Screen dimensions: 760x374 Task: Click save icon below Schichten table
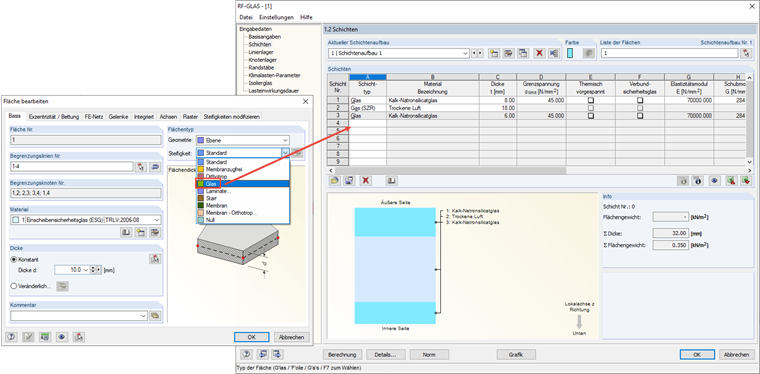pyautogui.click(x=349, y=180)
